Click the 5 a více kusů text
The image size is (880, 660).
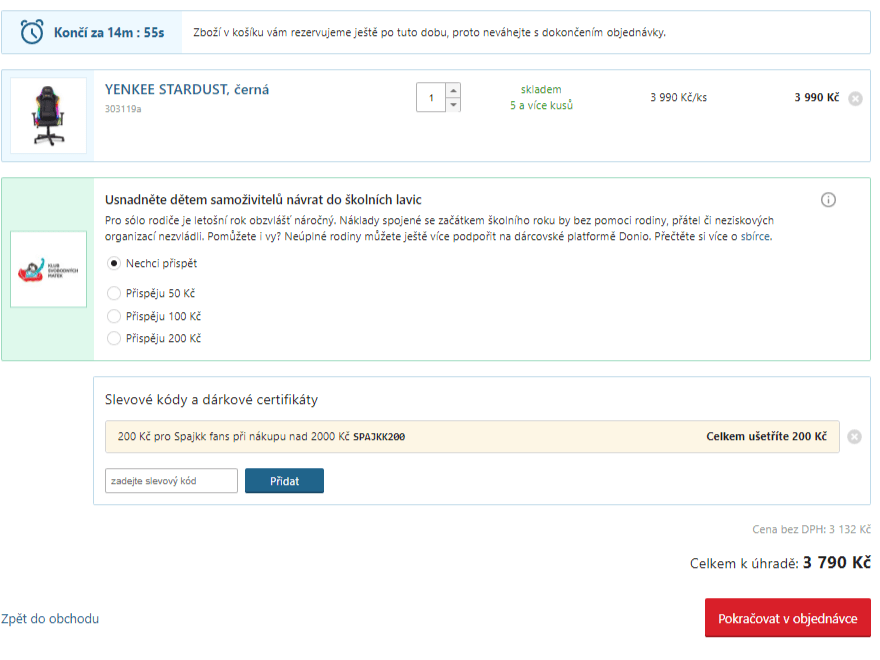541,106
